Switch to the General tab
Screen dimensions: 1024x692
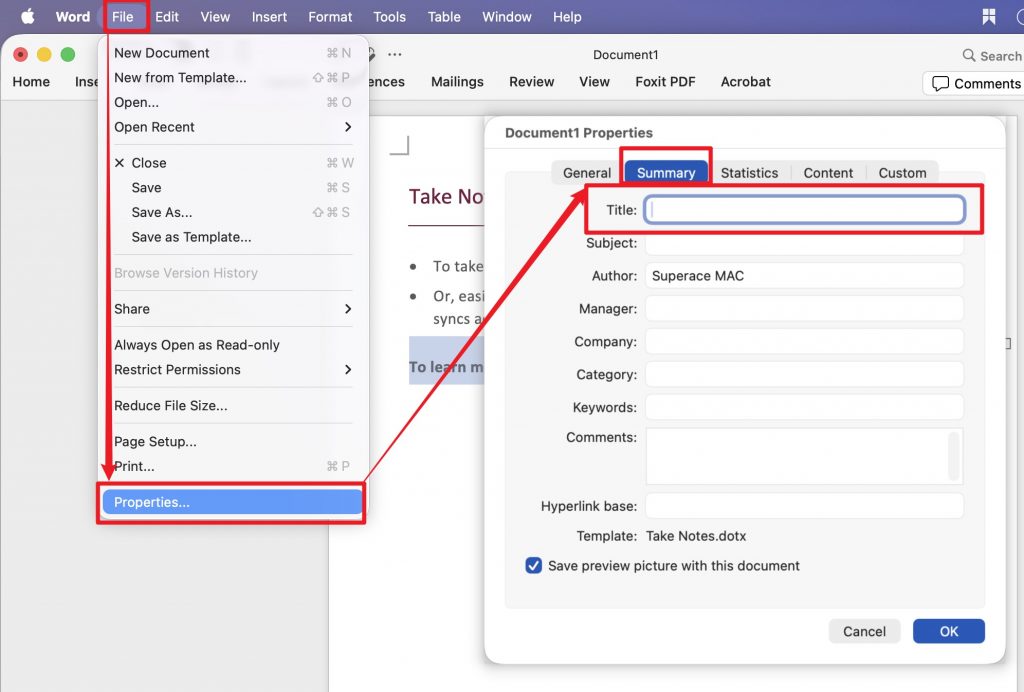click(x=586, y=173)
